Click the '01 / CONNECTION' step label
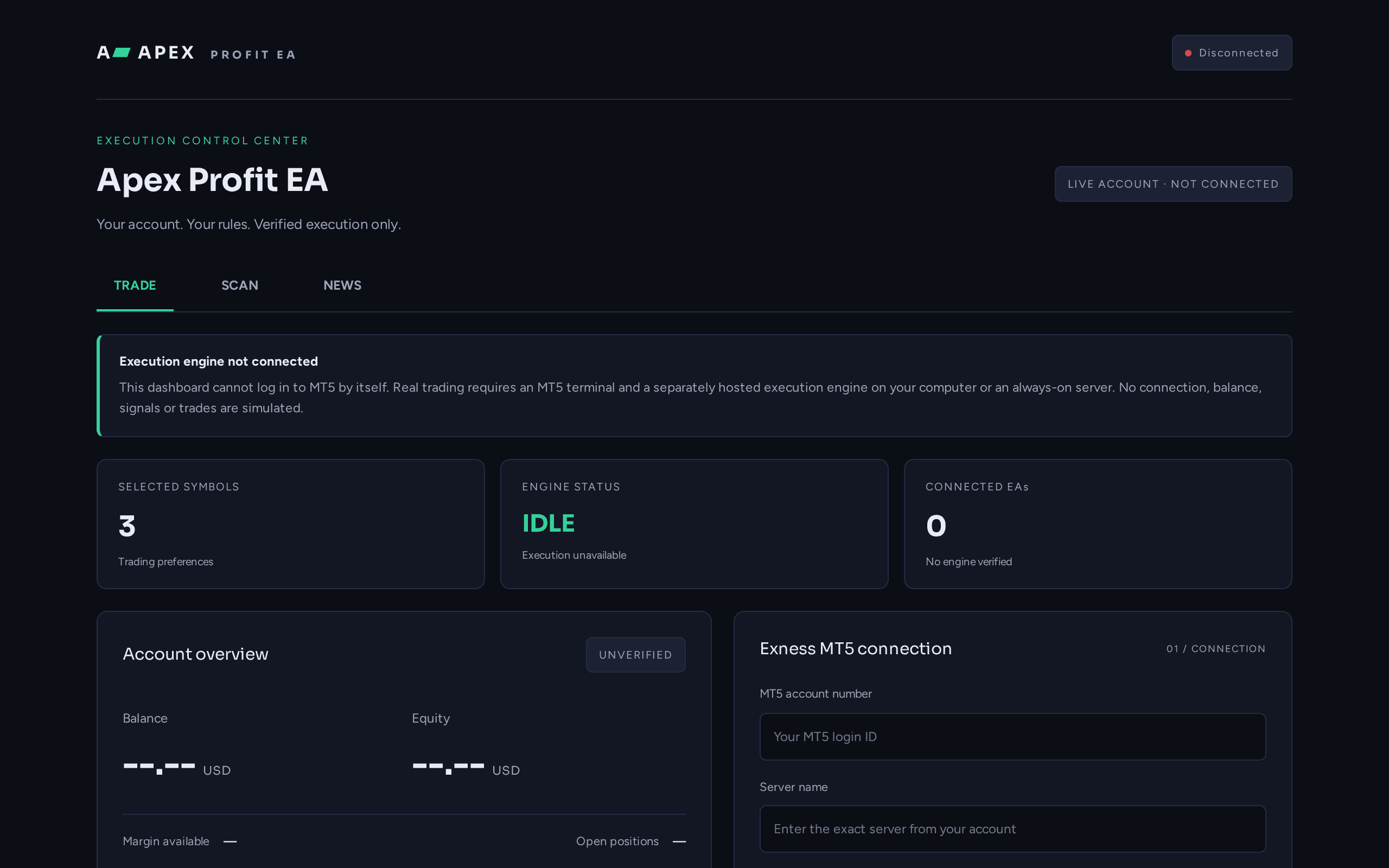1389x868 pixels. (1216, 649)
